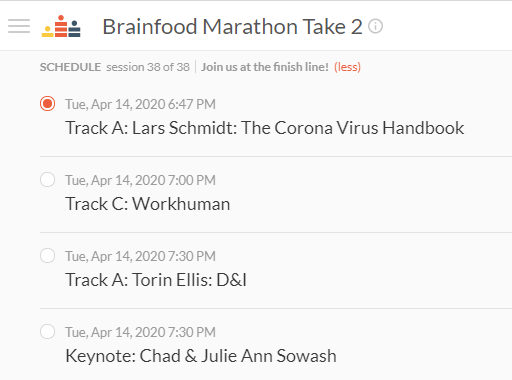Image resolution: width=512 pixels, height=380 pixels.
Task: Select the Torin Ellis: D&I radio button
Action: tap(47, 256)
